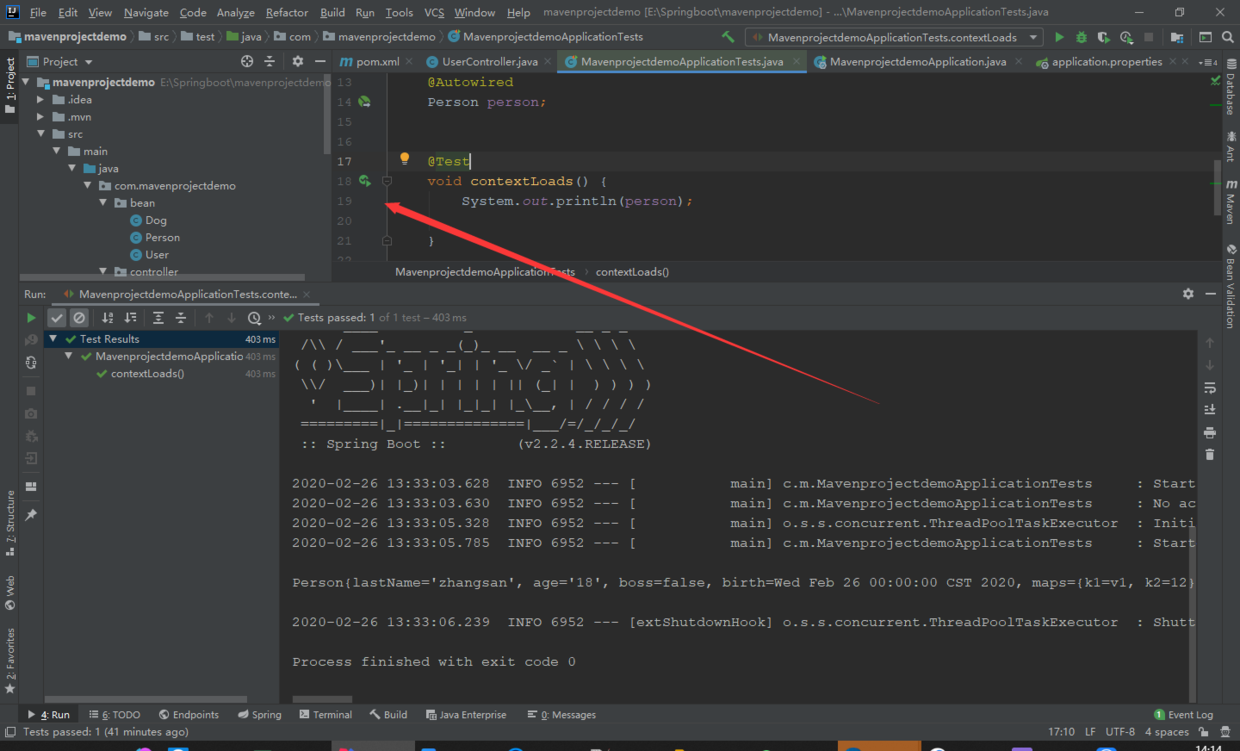Open the Refactor menu
Viewport: 1240px width, 751px height.
point(287,12)
